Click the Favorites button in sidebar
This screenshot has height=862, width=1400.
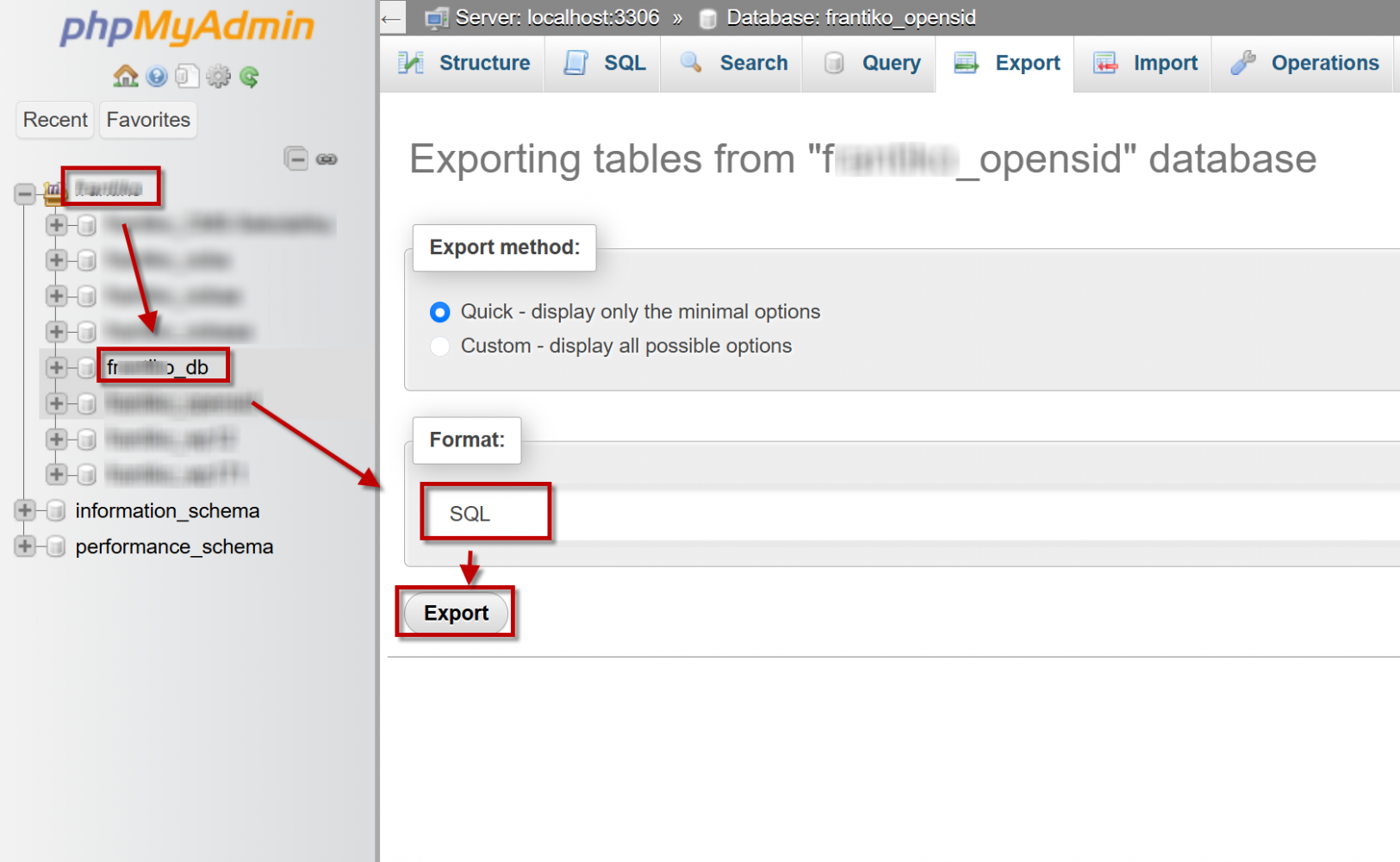tap(148, 120)
